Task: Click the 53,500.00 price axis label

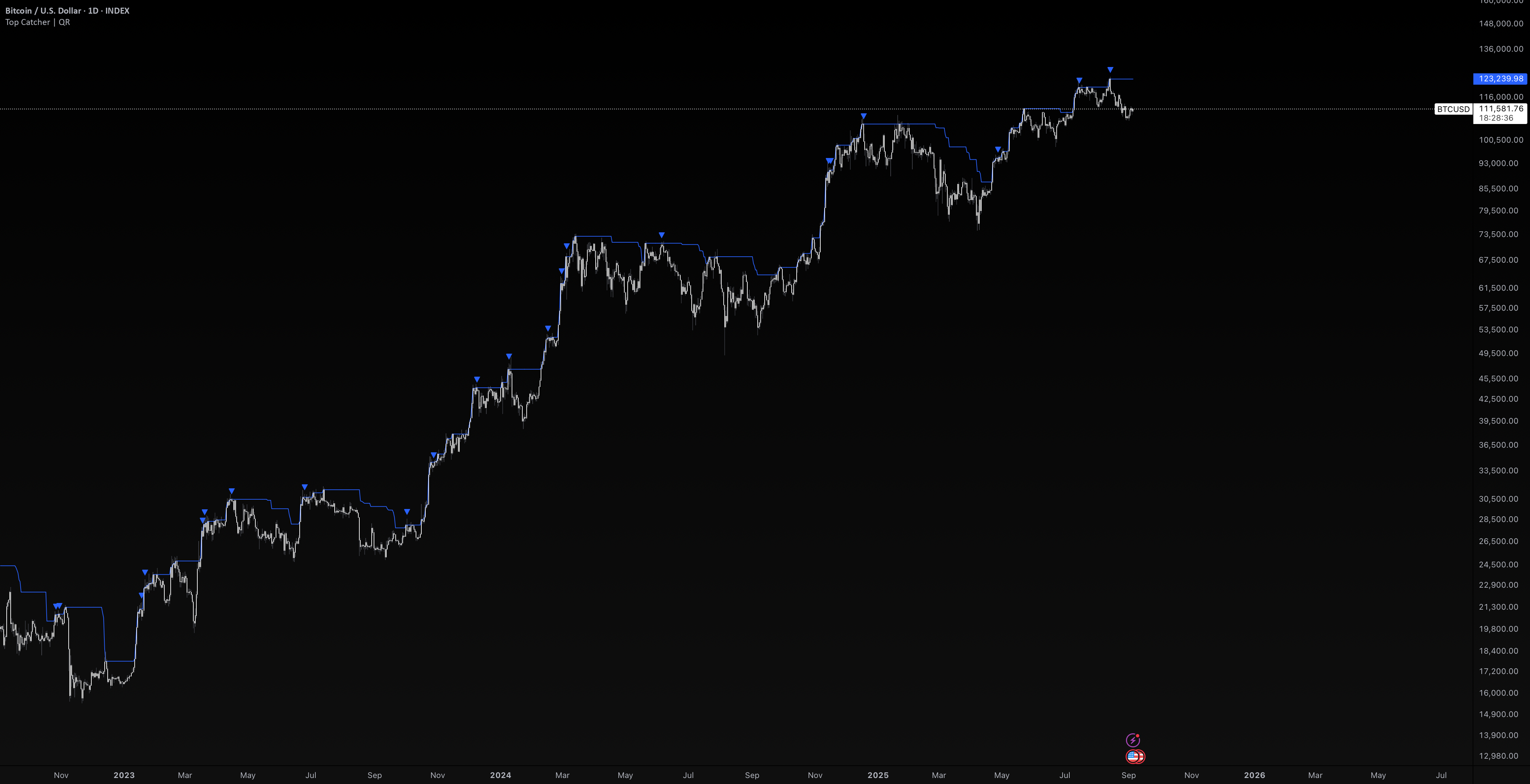Action: coord(1499,330)
